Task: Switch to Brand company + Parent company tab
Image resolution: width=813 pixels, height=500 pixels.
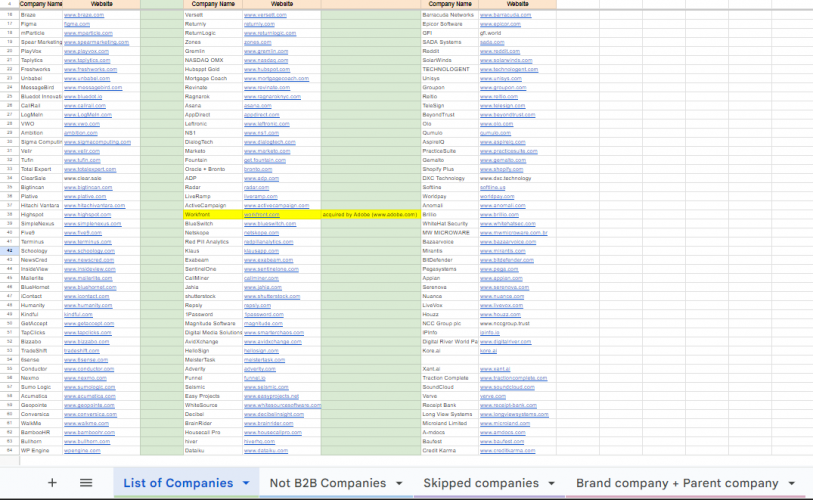Action: pos(677,483)
